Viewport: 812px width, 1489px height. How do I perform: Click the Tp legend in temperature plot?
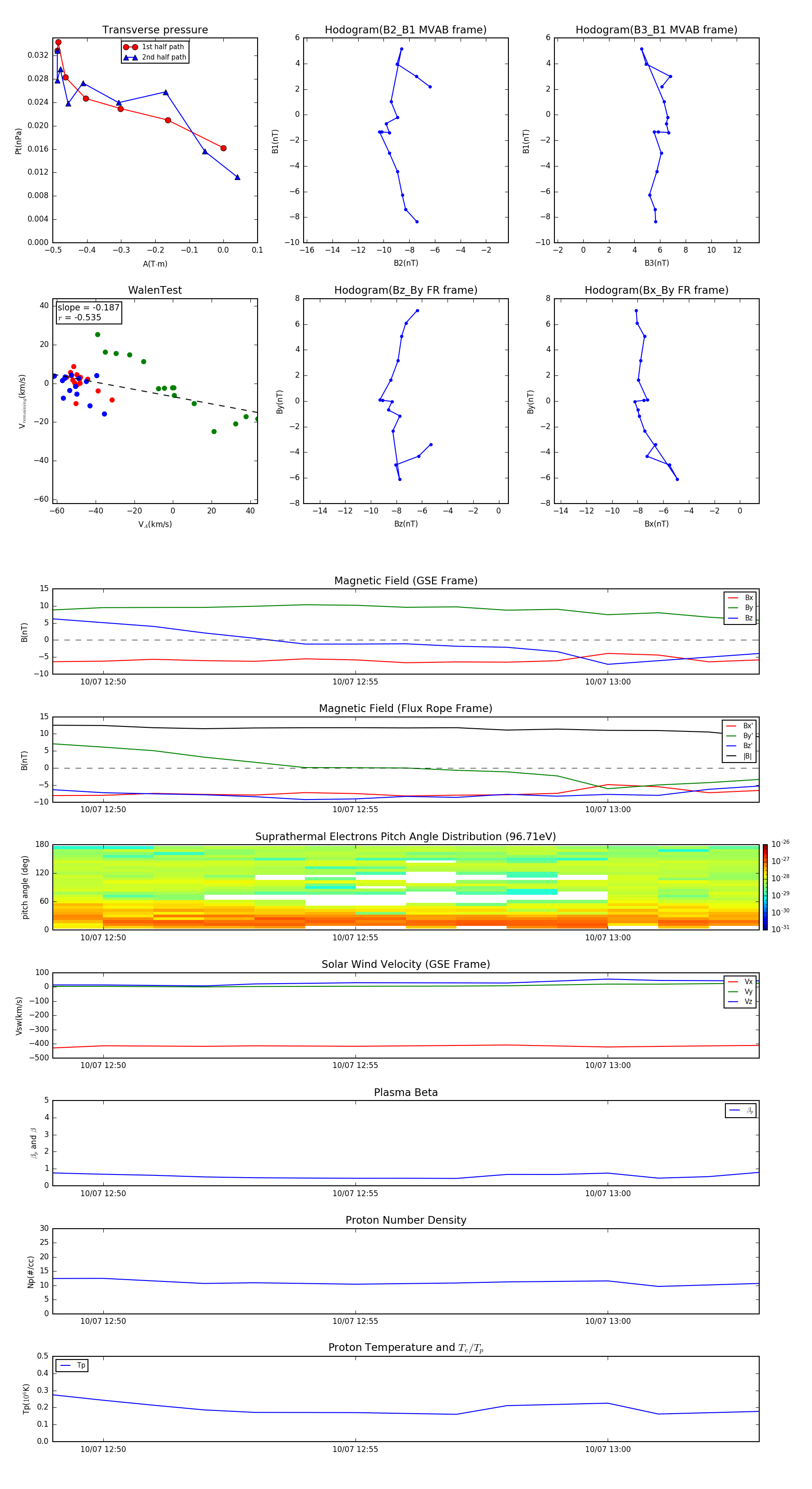(x=72, y=1365)
